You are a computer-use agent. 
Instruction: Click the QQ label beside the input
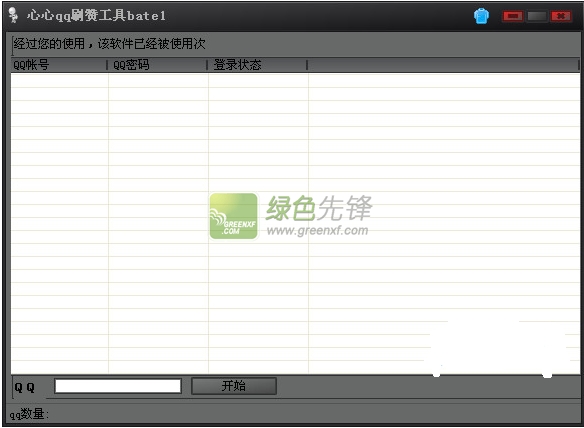pyautogui.click(x=25, y=387)
